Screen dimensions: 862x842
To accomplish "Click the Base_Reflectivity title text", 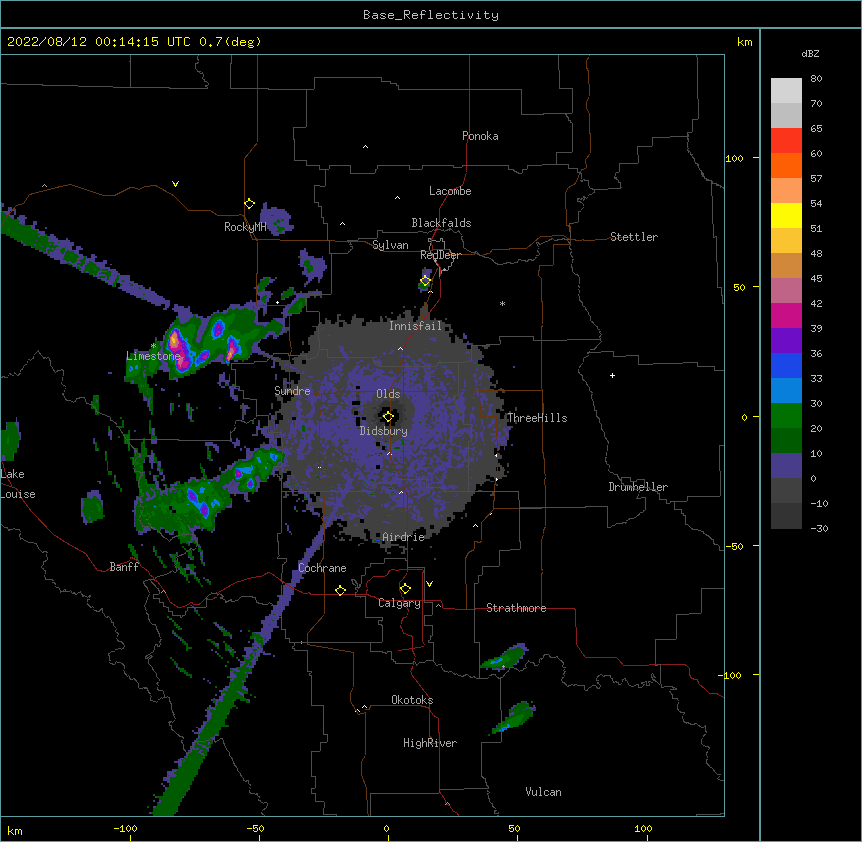I will tap(431, 15).
